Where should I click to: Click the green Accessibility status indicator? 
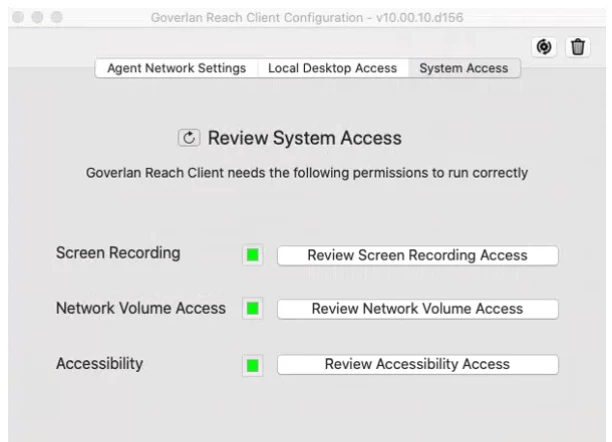point(253,365)
